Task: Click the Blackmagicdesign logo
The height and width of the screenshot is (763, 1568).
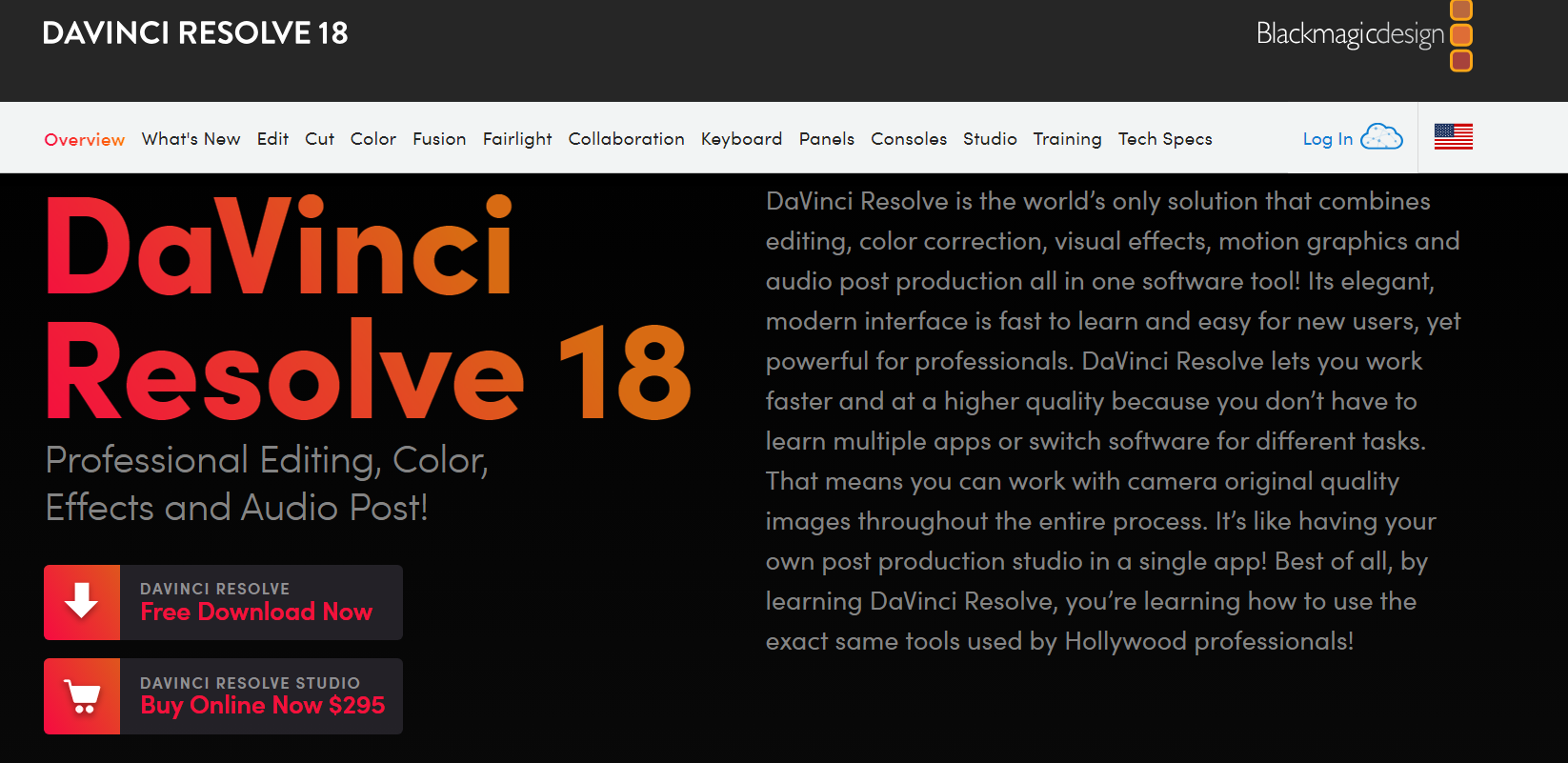Action: (1364, 35)
